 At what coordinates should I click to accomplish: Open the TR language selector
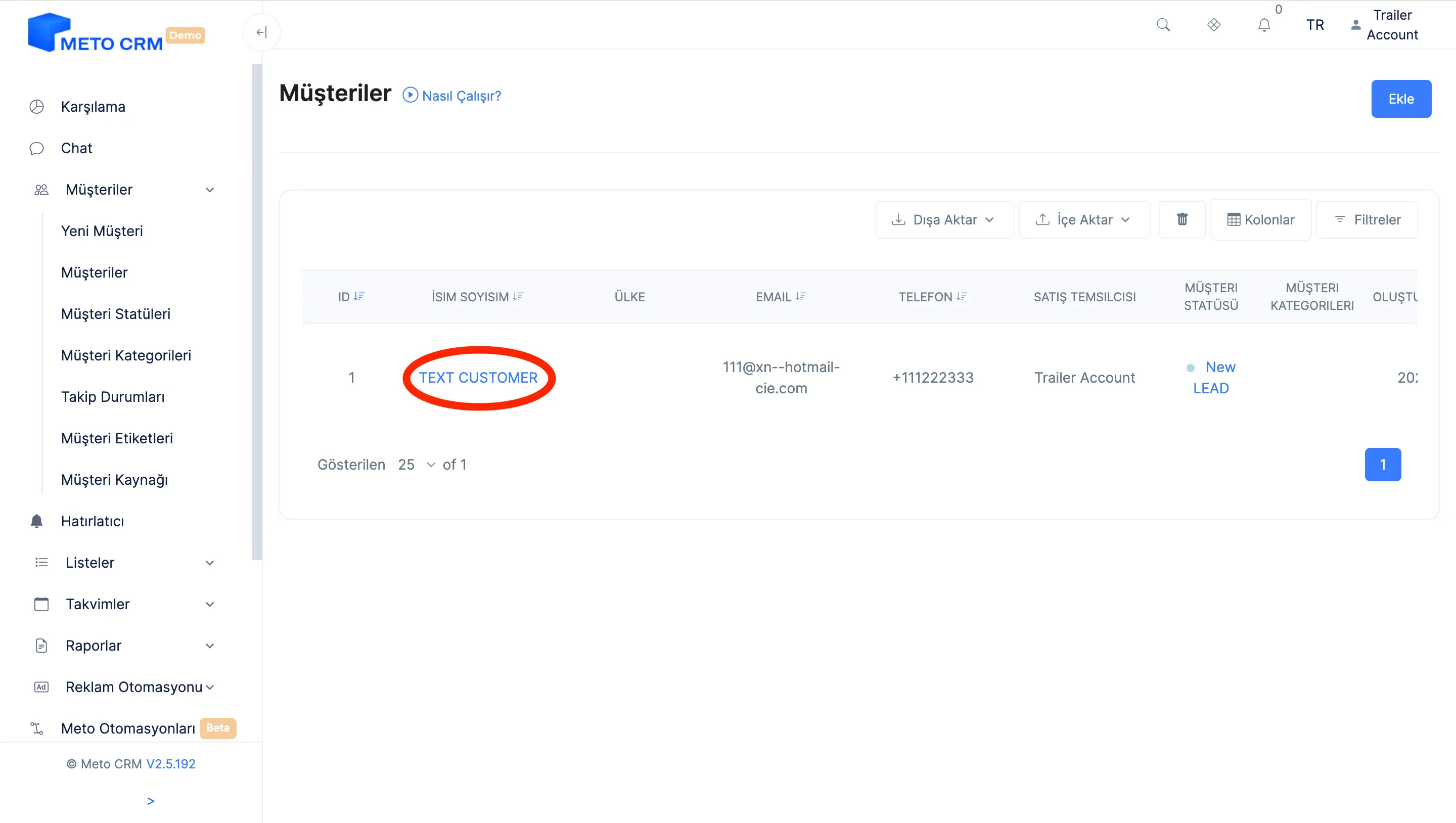click(x=1314, y=25)
